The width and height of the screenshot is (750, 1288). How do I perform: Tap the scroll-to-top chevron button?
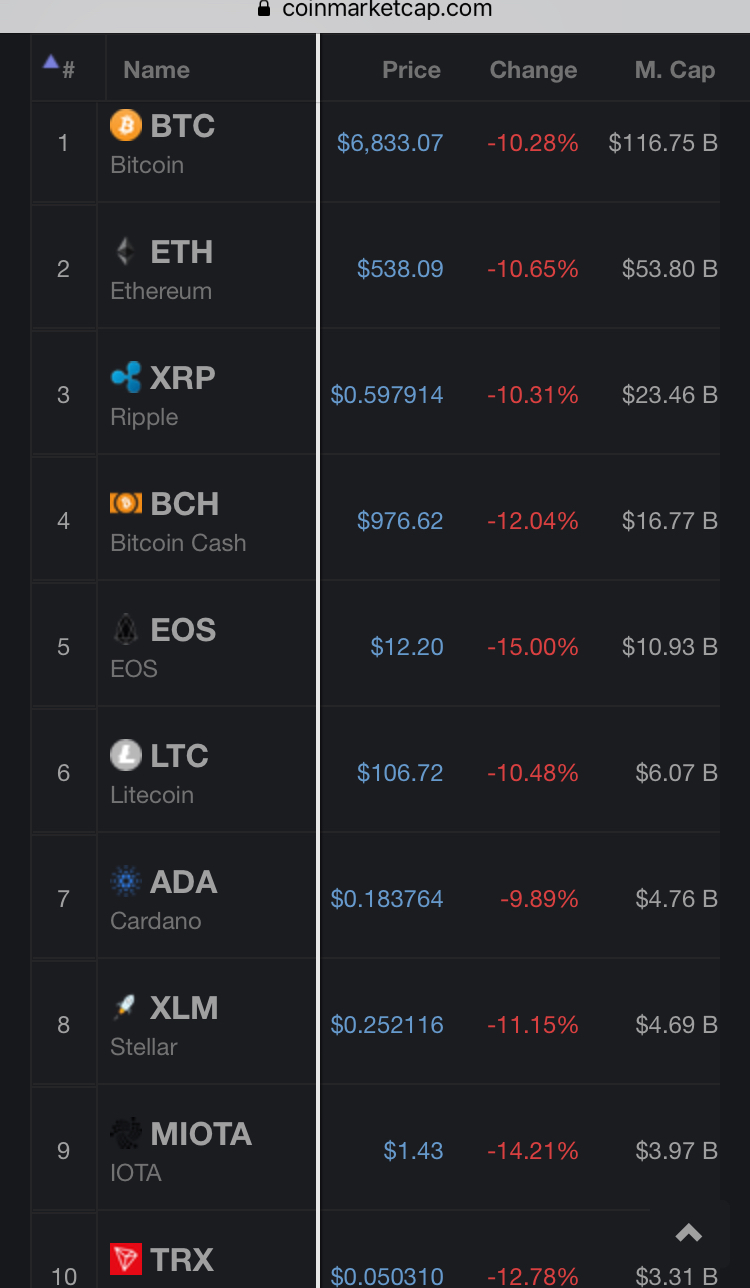[x=689, y=1233]
